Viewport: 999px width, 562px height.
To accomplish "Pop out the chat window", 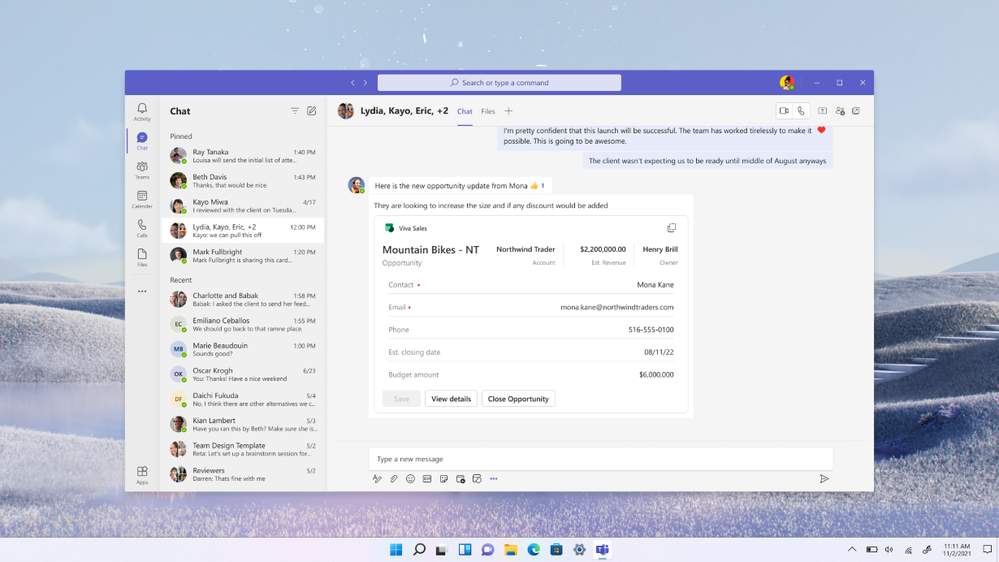I will [x=856, y=111].
